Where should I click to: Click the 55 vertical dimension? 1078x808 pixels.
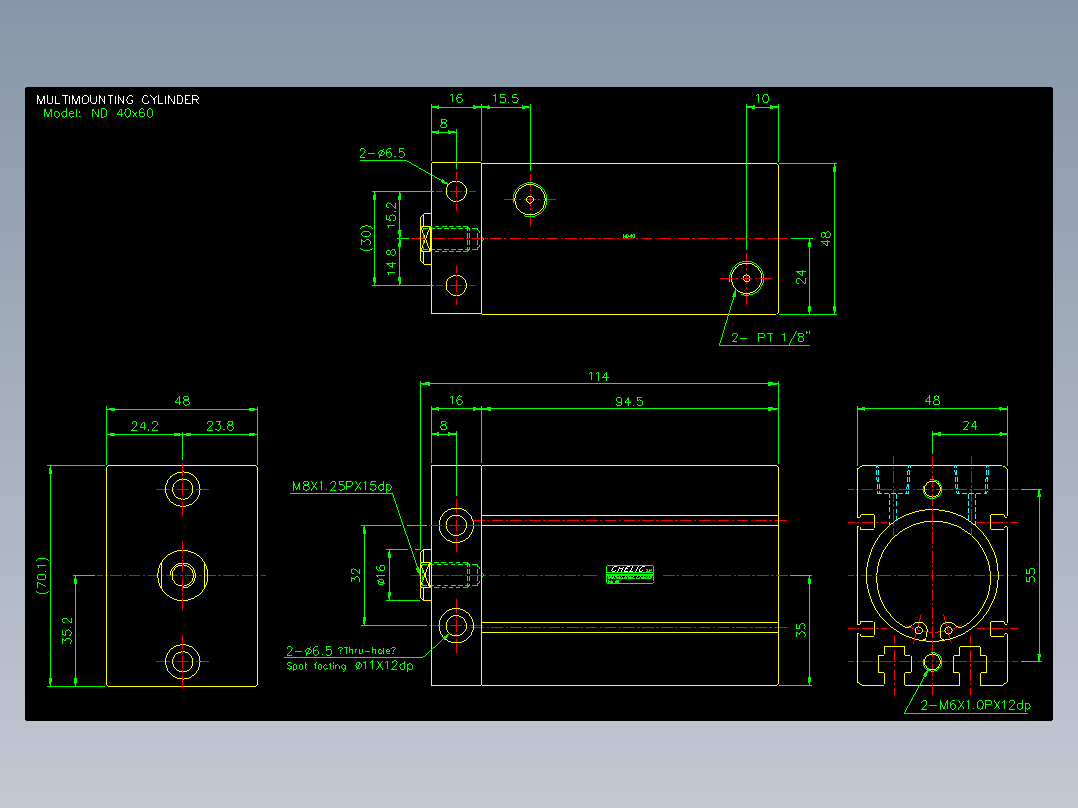point(1030,575)
